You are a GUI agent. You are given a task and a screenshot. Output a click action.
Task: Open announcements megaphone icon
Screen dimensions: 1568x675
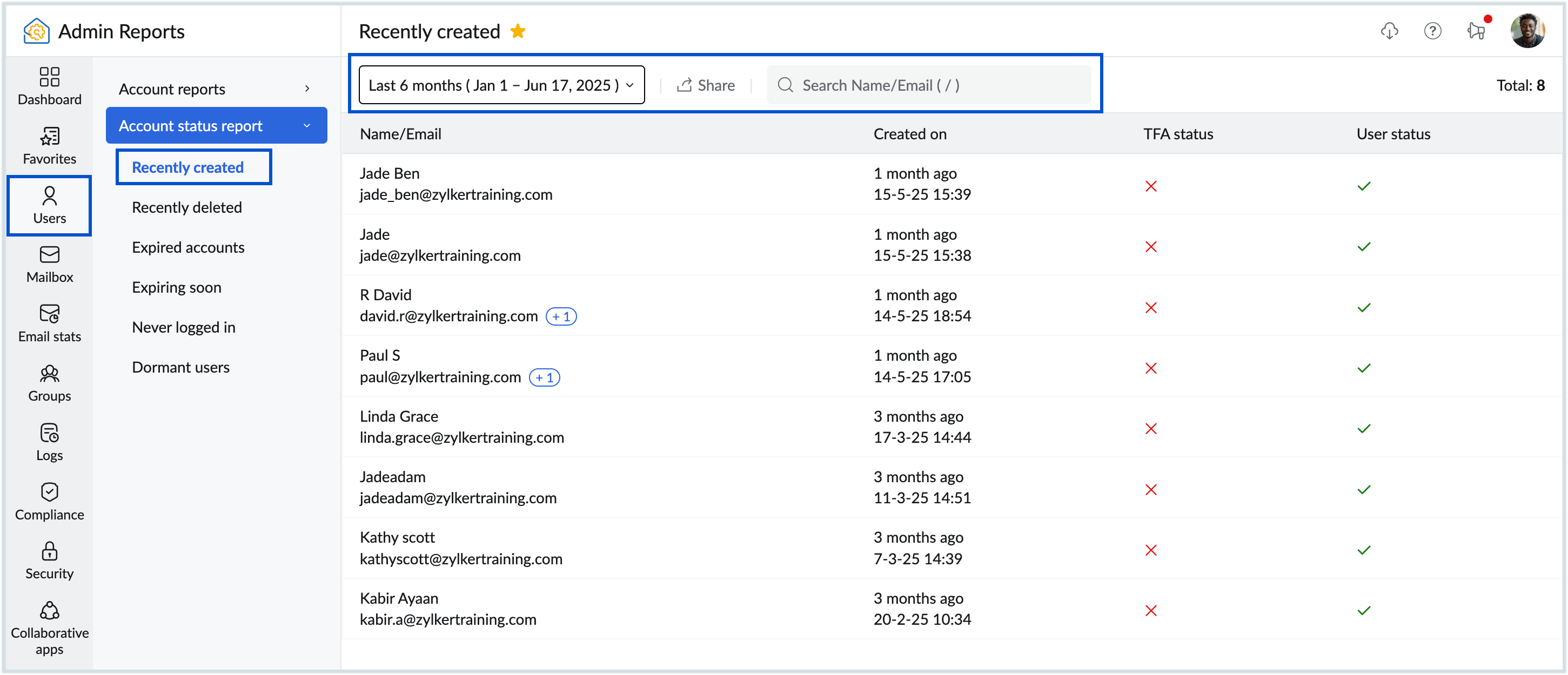(x=1476, y=31)
